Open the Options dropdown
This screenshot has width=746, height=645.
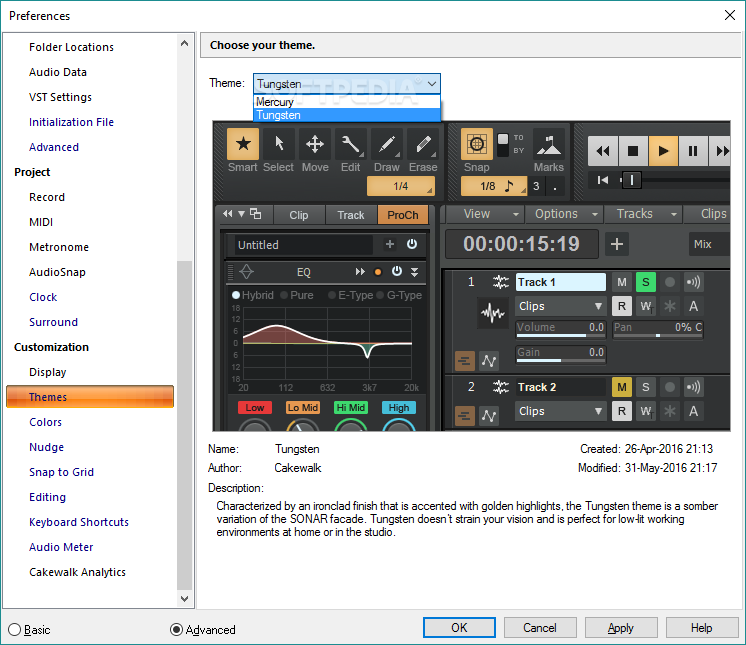pyautogui.click(x=564, y=214)
